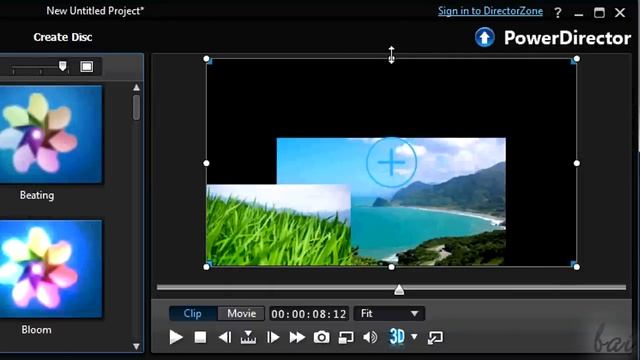This screenshot has height=360, width=640.
Task: Open the Fit zoom dropdown
Action: (x=389, y=313)
